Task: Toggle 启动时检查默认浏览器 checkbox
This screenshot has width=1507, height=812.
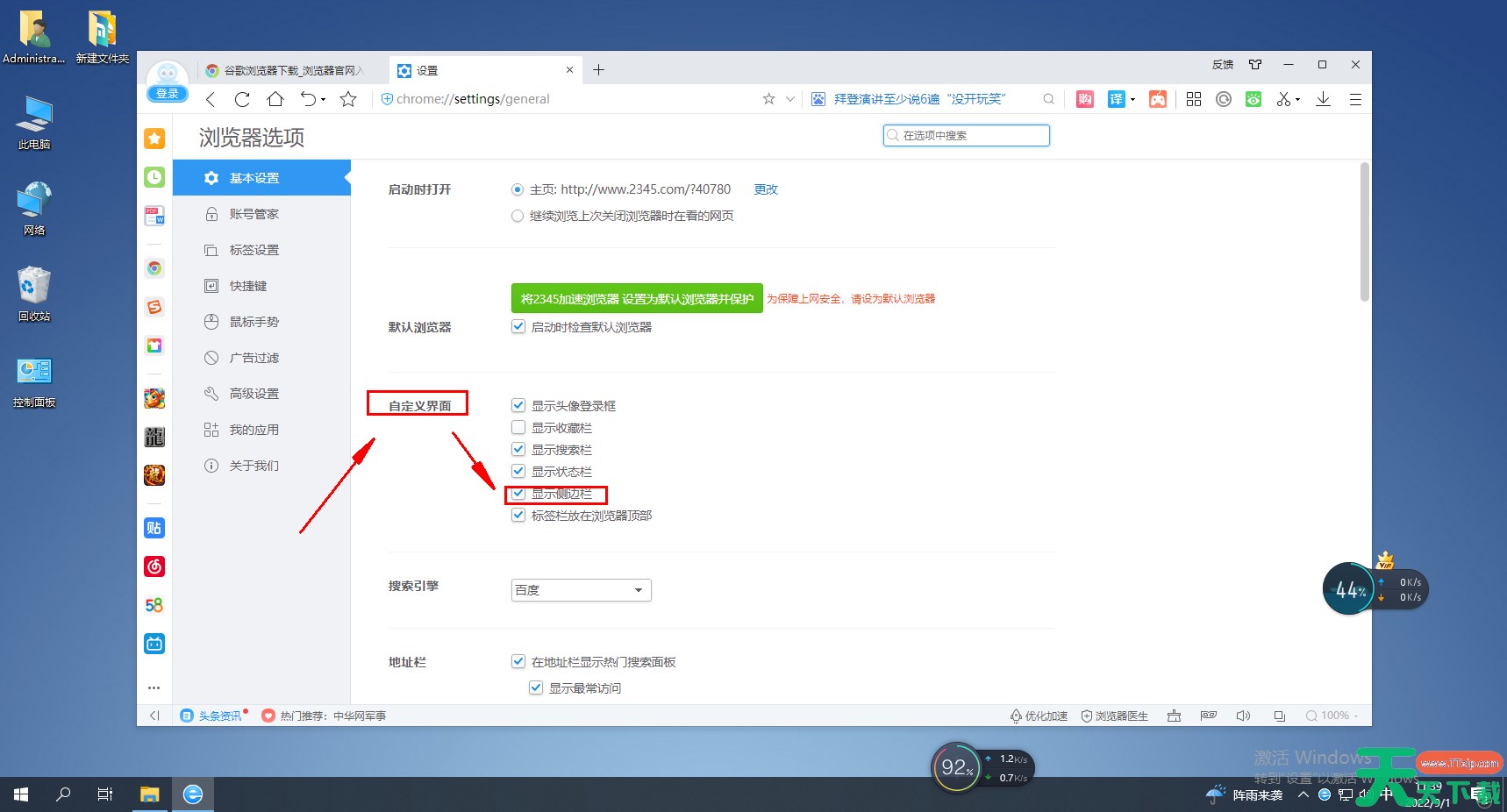Action: point(518,326)
